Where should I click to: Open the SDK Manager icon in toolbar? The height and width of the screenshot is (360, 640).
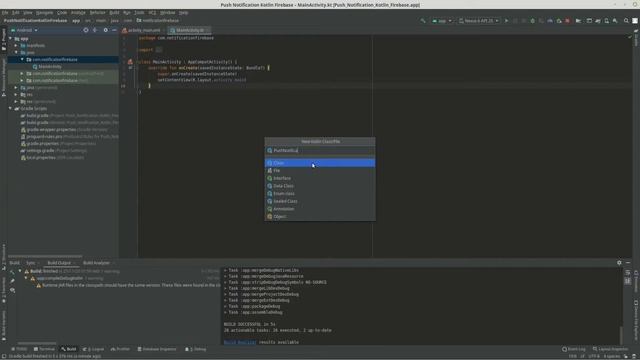[x=615, y=20]
